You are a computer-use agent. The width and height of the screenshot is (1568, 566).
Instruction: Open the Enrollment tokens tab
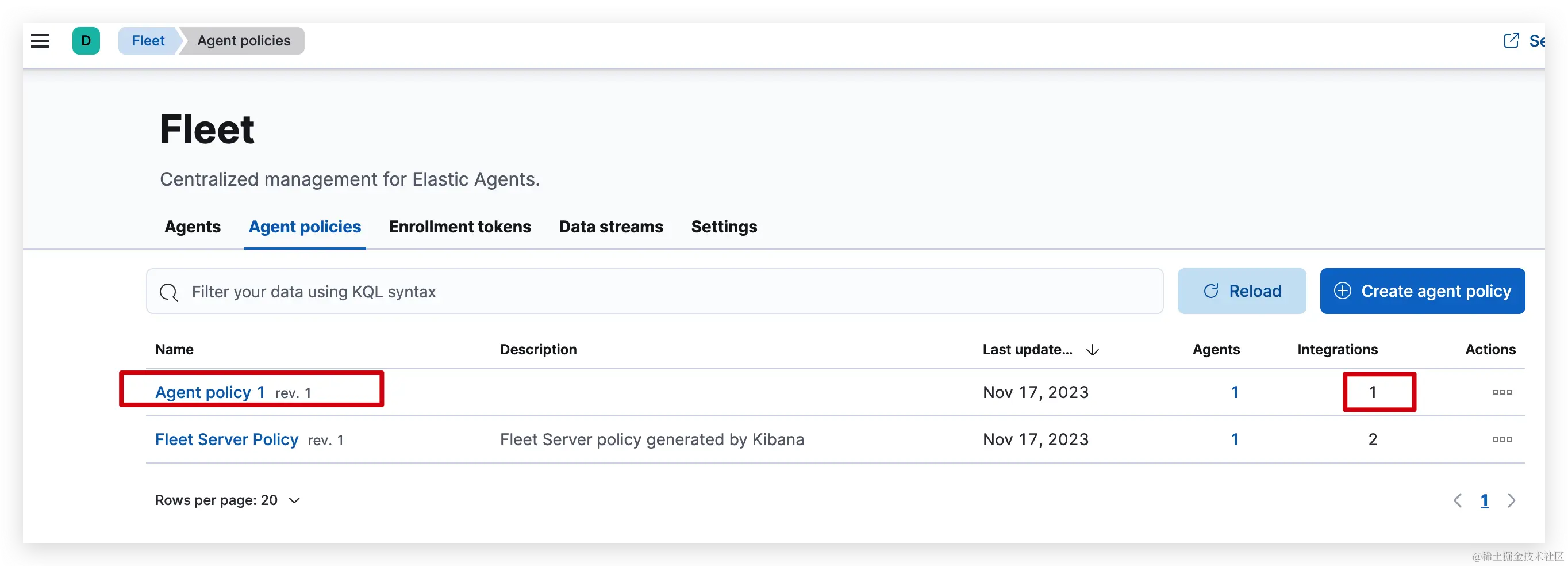click(x=460, y=227)
